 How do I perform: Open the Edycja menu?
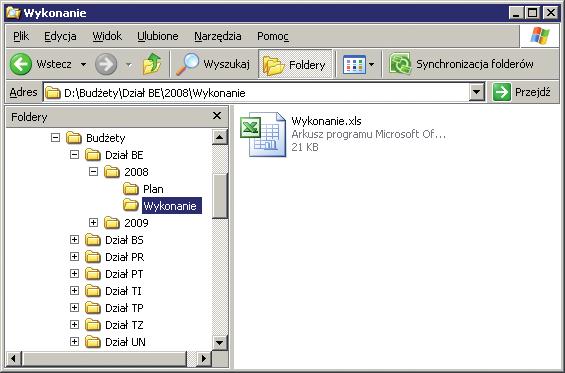(60, 36)
